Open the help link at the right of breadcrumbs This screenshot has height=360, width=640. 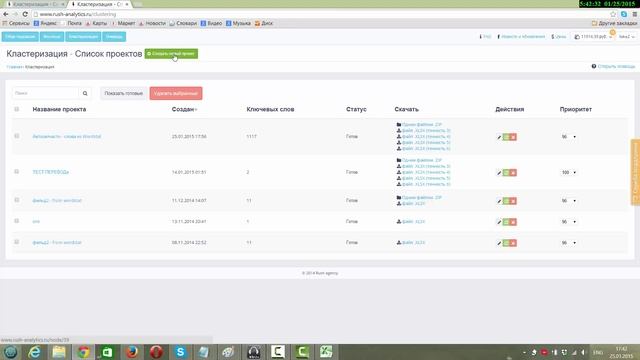tap(613, 66)
